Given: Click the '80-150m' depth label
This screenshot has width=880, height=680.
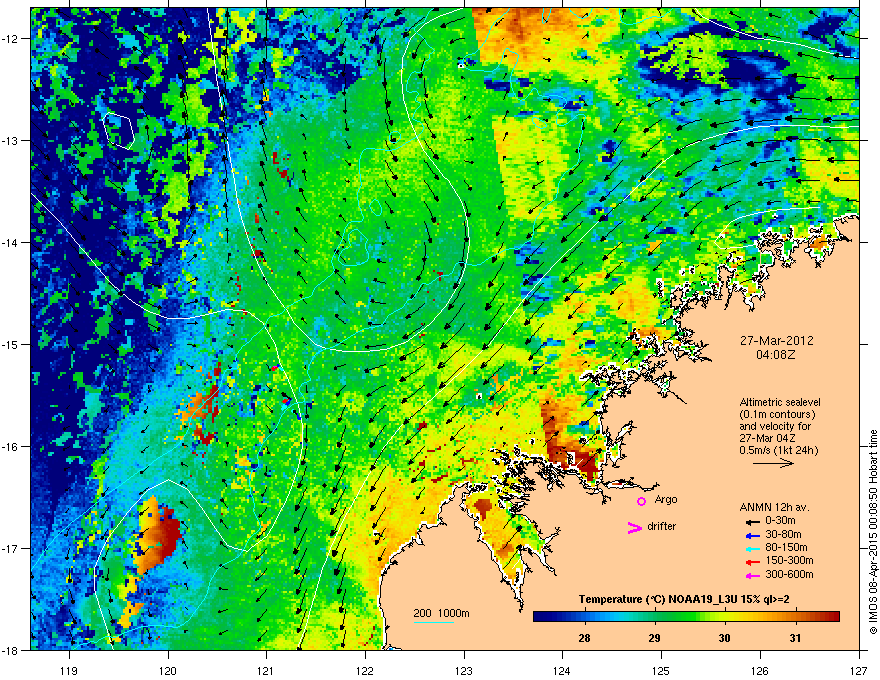Looking at the screenshot, I should point(786,547).
